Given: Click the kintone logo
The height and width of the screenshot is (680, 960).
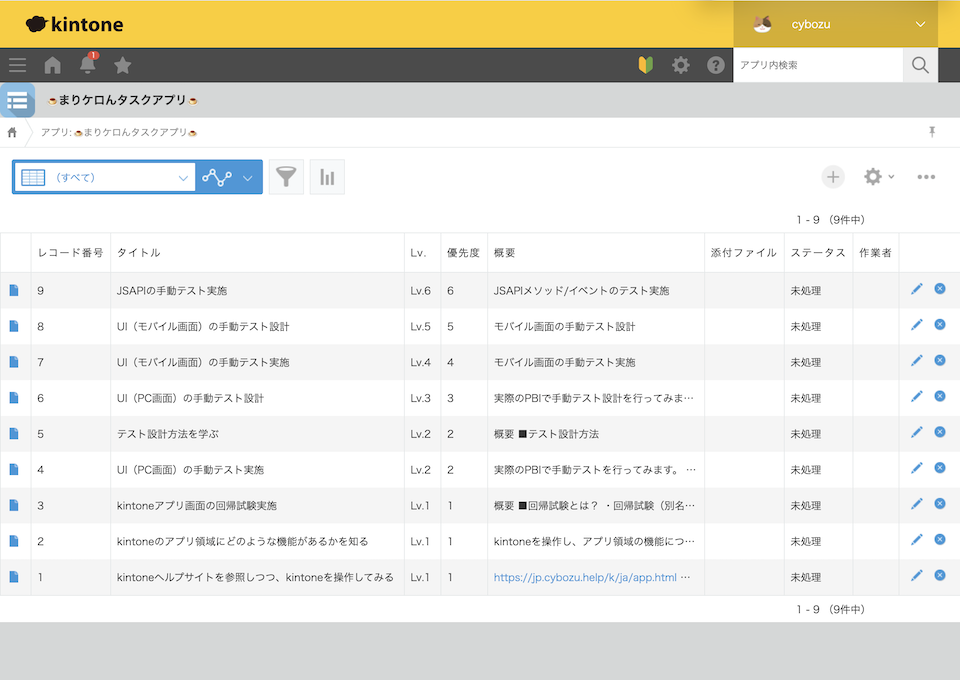Looking at the screenshot, I should (75, 24).
